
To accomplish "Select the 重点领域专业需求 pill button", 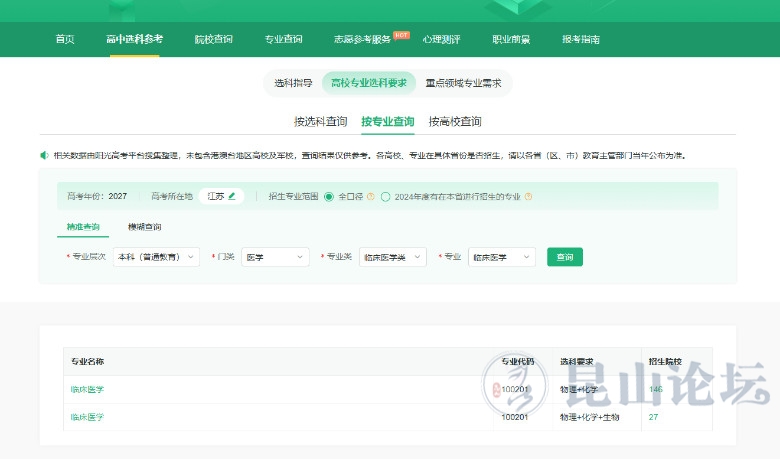I will [x=463, y=83].
